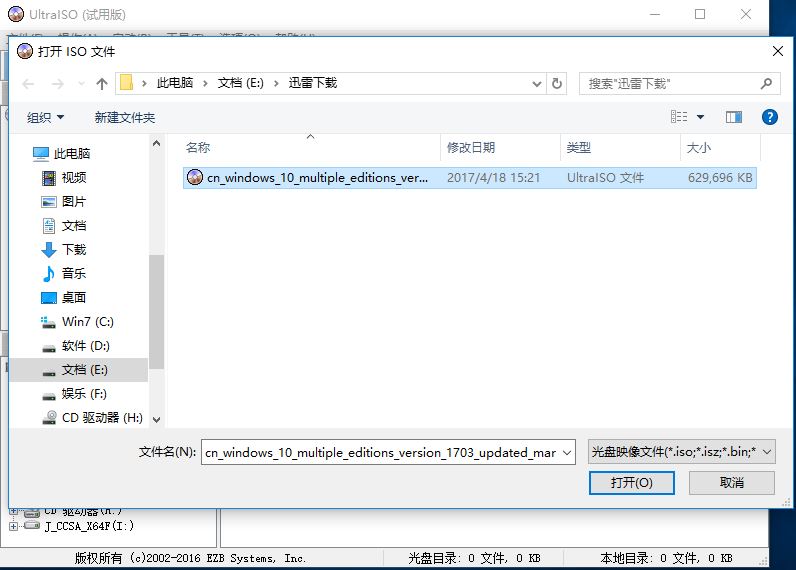Screen dimensions: 796x570
Task: Click 新建文件夹 button
Action: (125, 118)
